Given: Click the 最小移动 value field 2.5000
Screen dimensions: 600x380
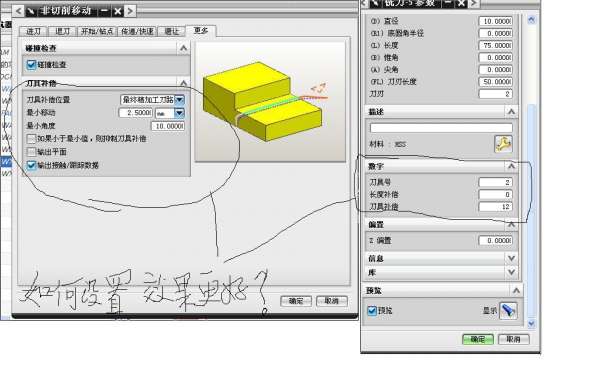Looking at the screenshot, I should pyautogui.click(x=136, y=113).
